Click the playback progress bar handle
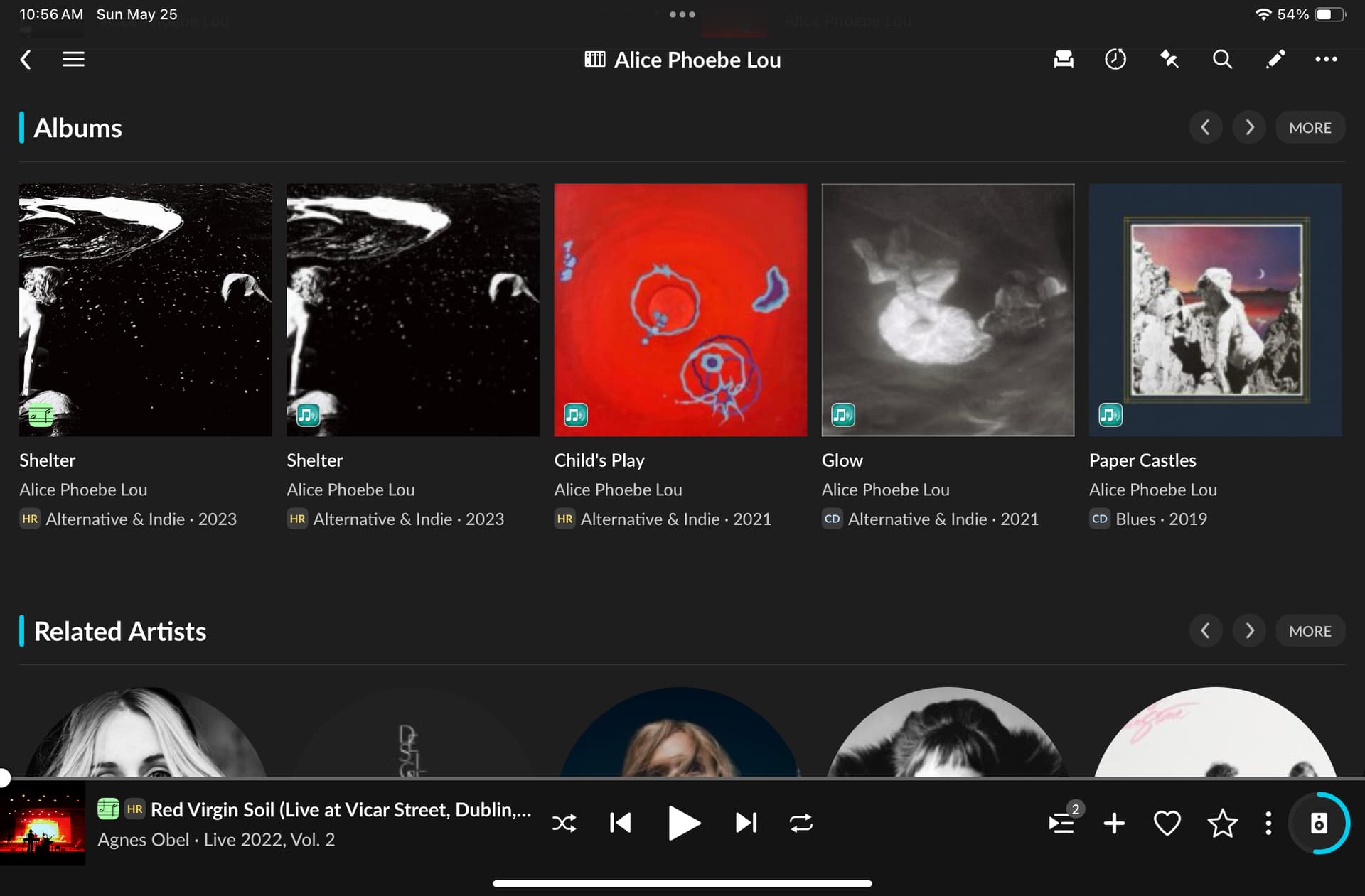This screenshot has height=896, width=1365. (4, 777)
